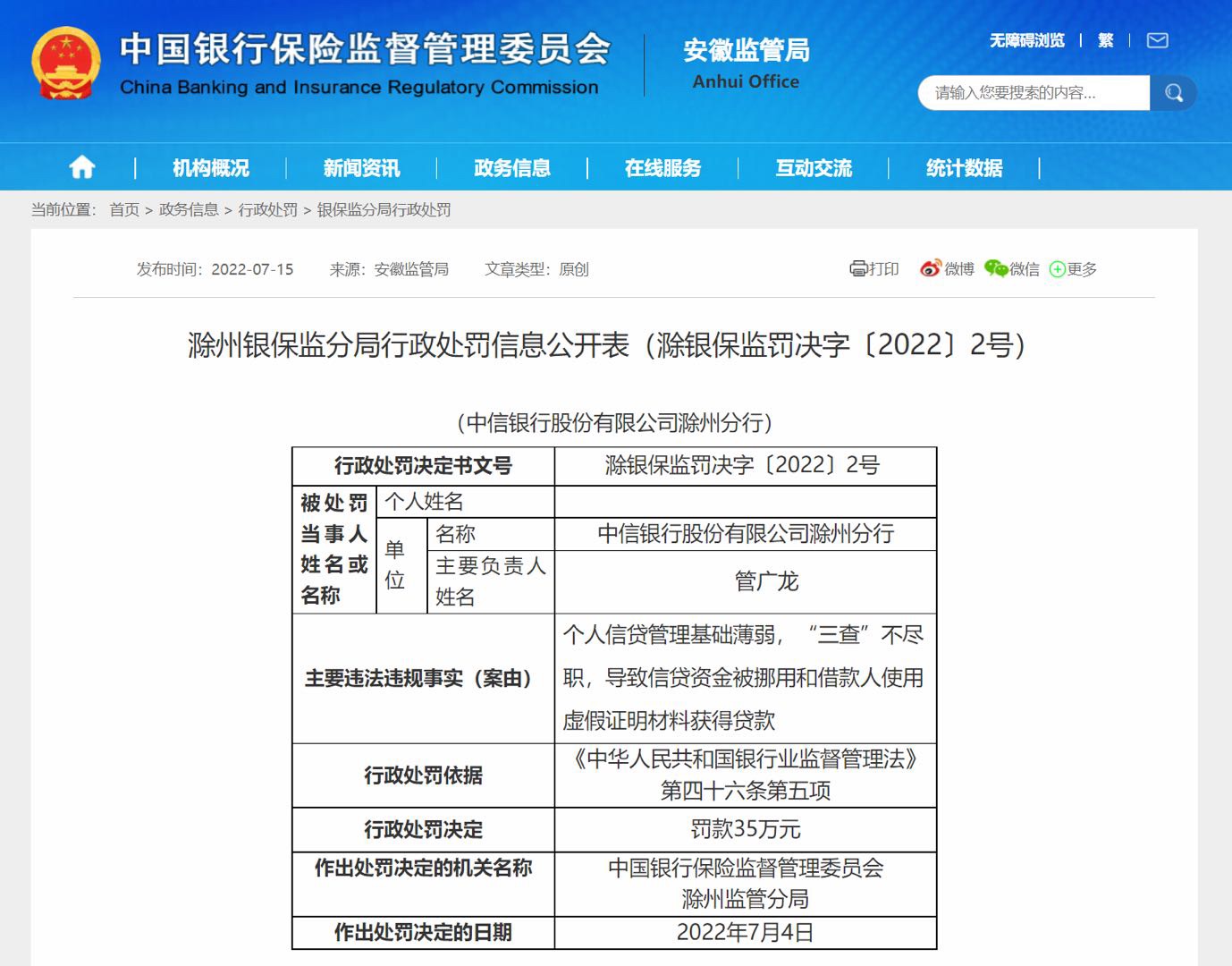Viewport: 1232px width, 966px height.
Task: Click 作出处罚决定的机关名称 cell
Action: tap(424, 884)
